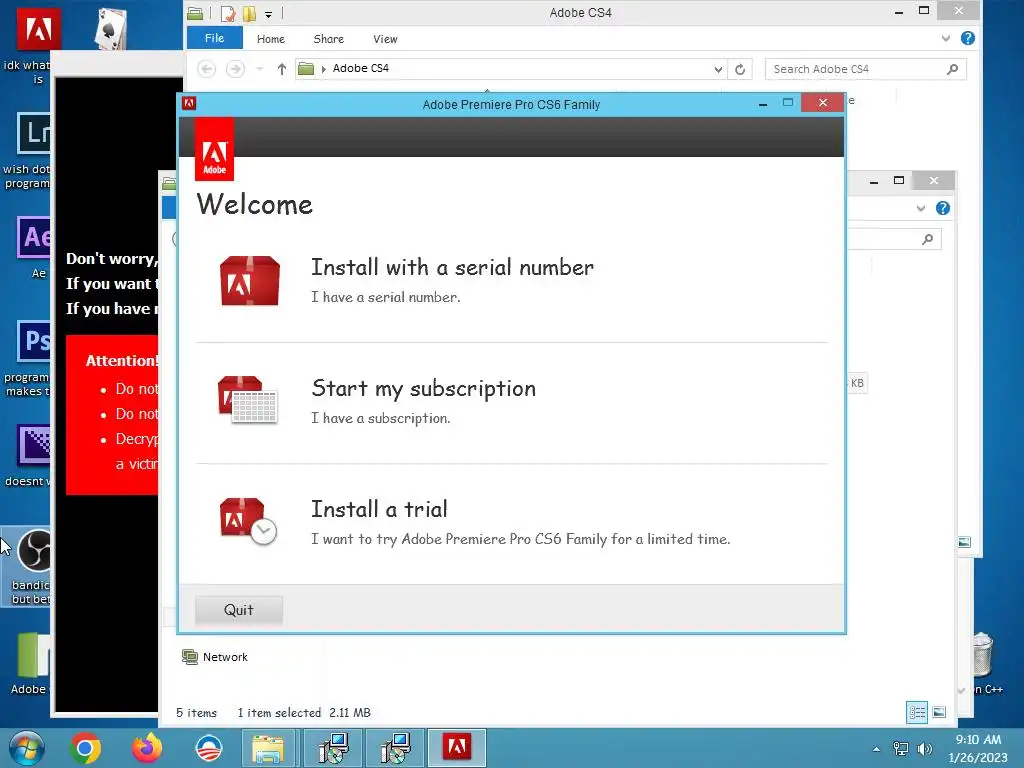Open File Explorer from the taskbar

pyautogui.click(x=268, y=748)
